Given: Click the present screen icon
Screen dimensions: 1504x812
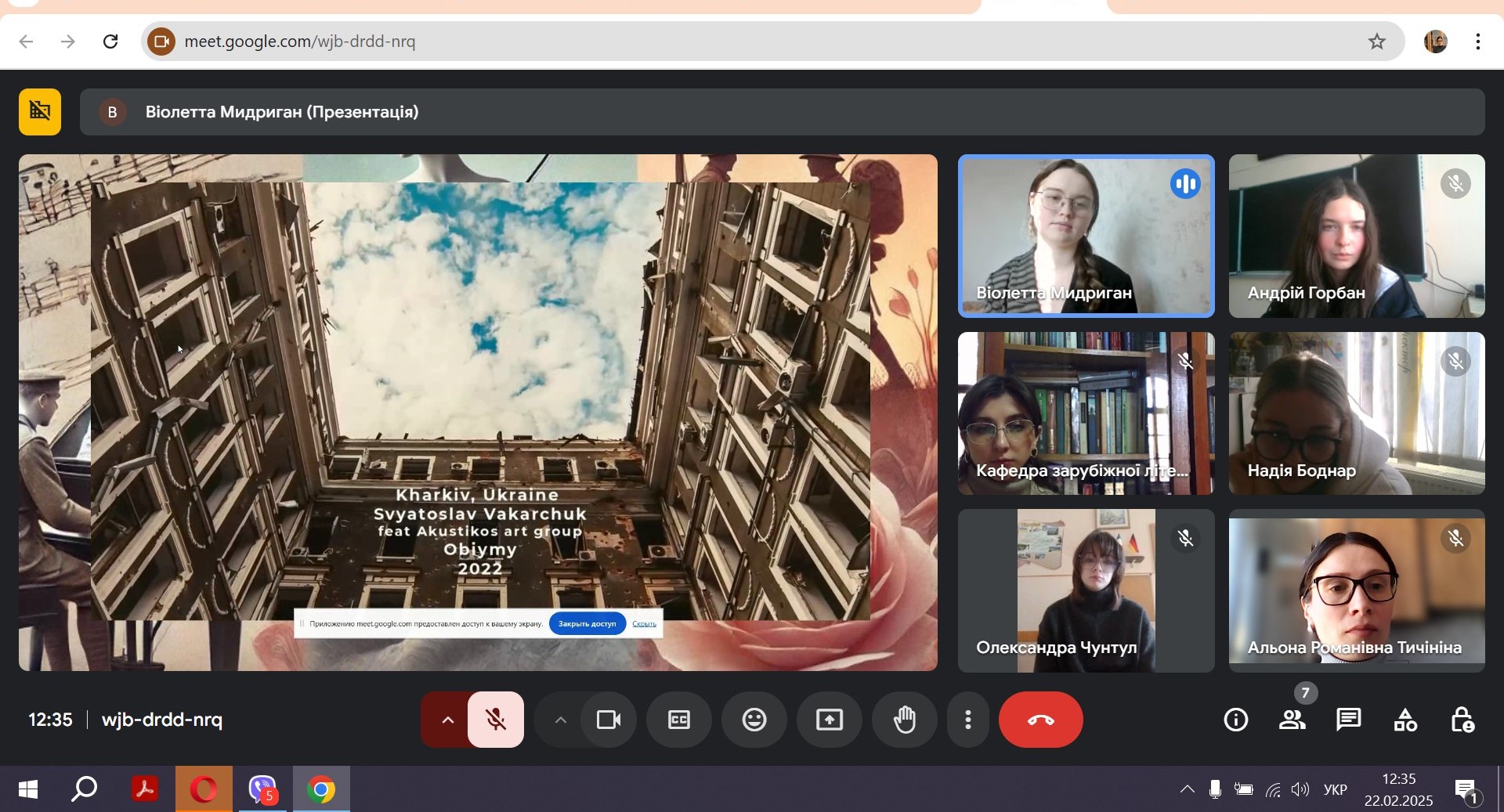Looking at the screenshot, I should 830,720.
